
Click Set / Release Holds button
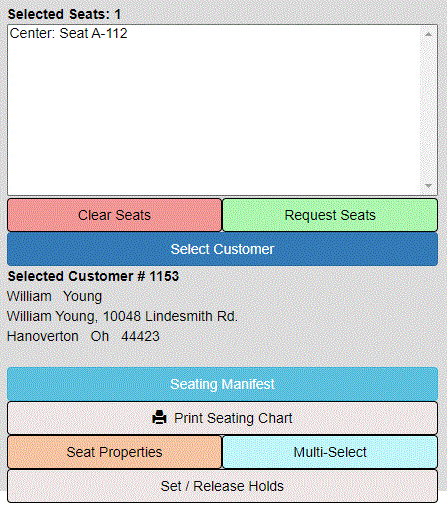222,486
